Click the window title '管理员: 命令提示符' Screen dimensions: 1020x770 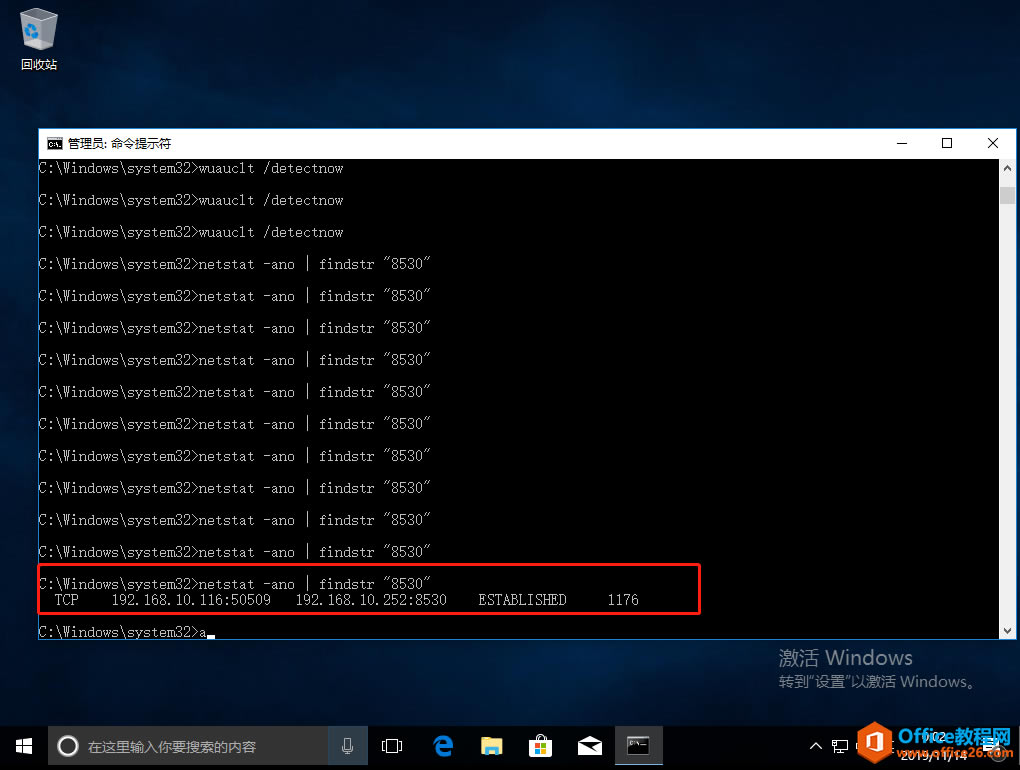tap(120, 144)
